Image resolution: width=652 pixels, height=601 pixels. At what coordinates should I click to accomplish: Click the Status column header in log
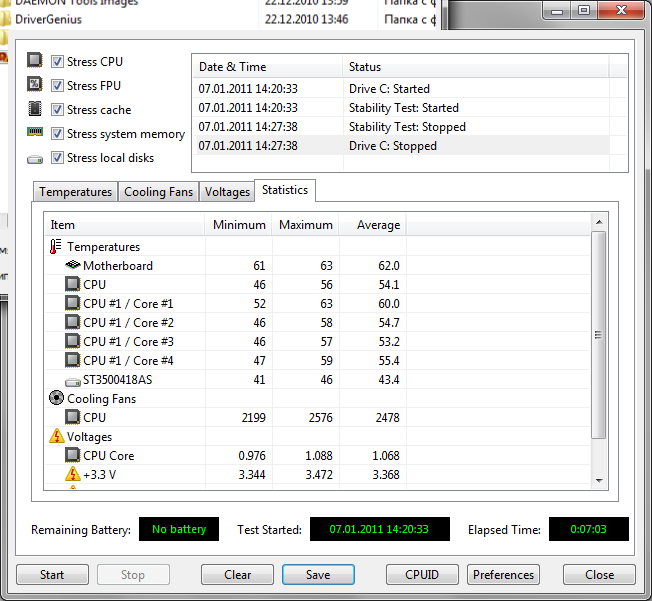[476, 67]
